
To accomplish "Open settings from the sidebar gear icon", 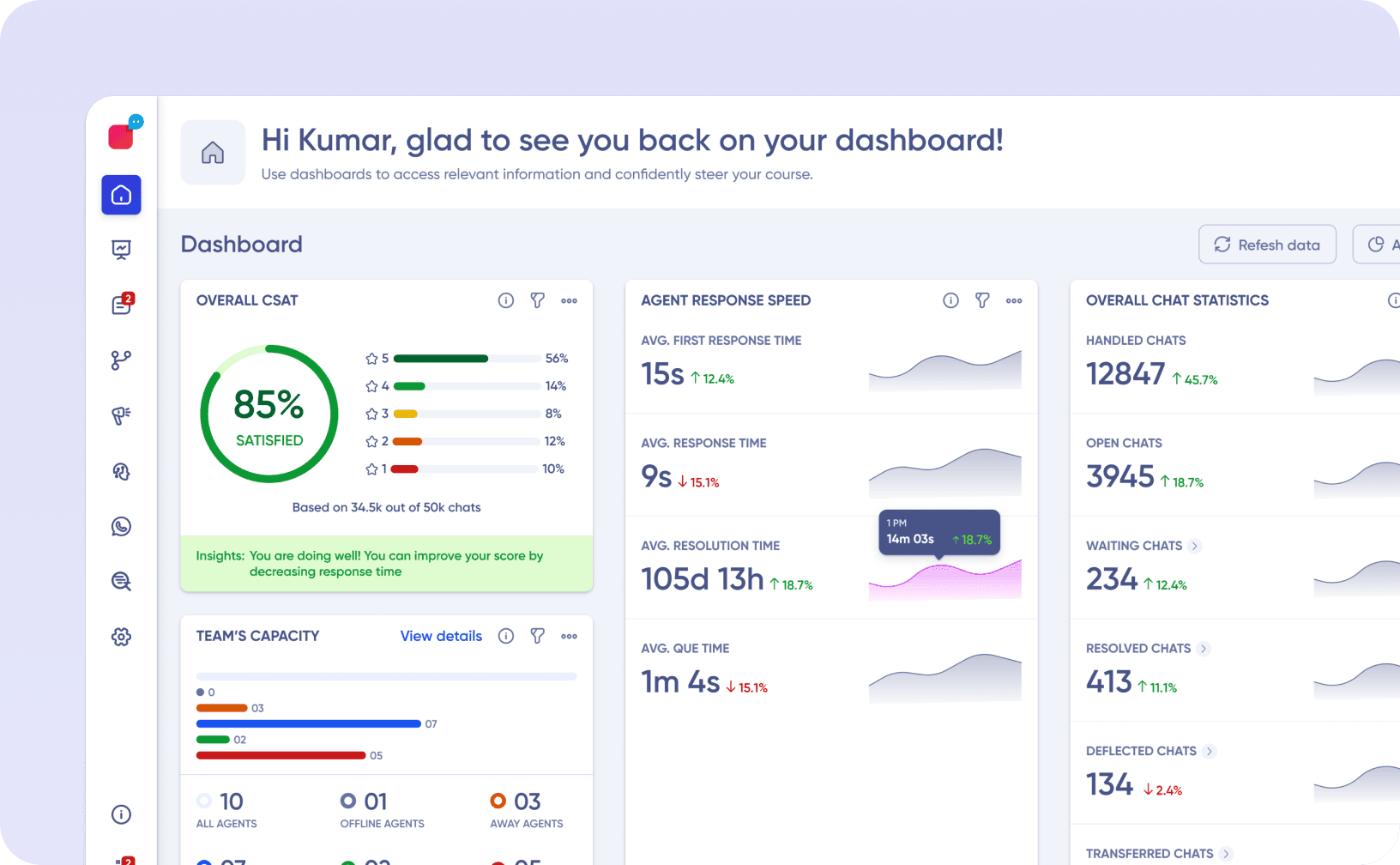I will click(x=121, y=637).
